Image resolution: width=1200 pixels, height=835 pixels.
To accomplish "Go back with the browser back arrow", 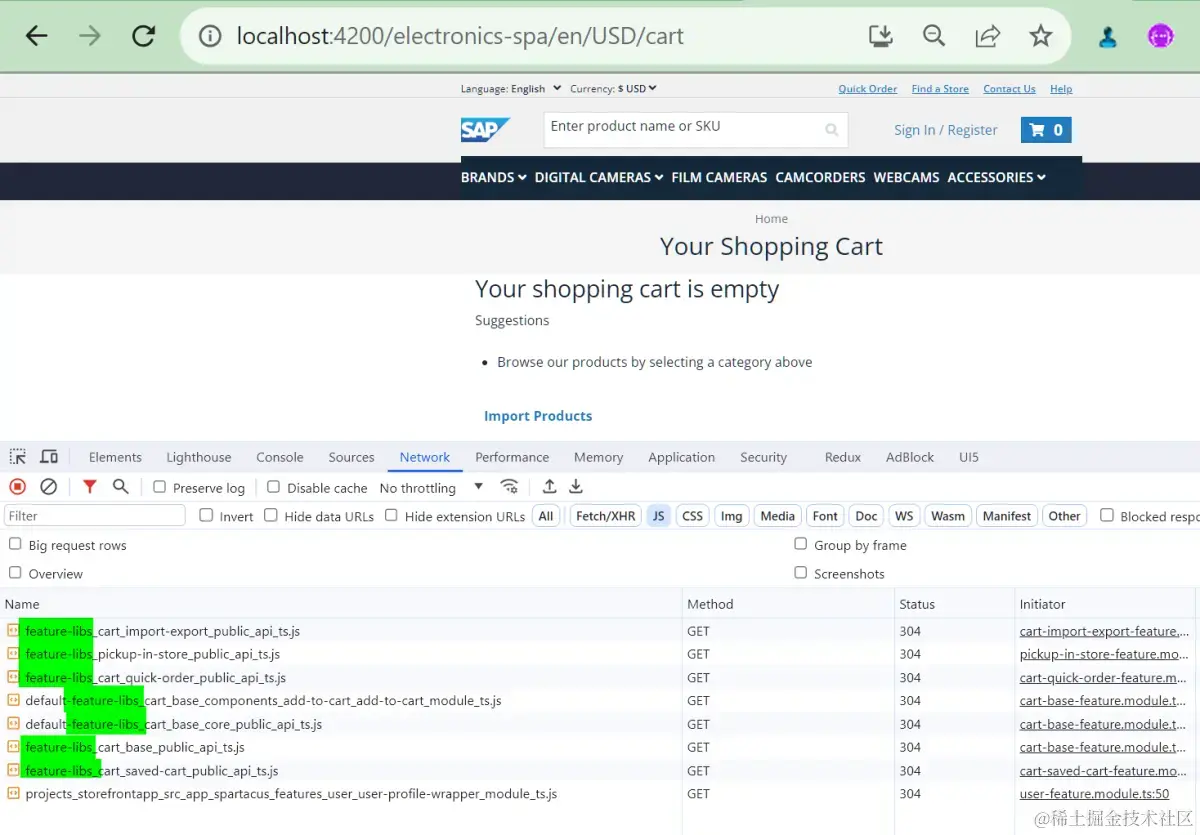I will (37, 36).
